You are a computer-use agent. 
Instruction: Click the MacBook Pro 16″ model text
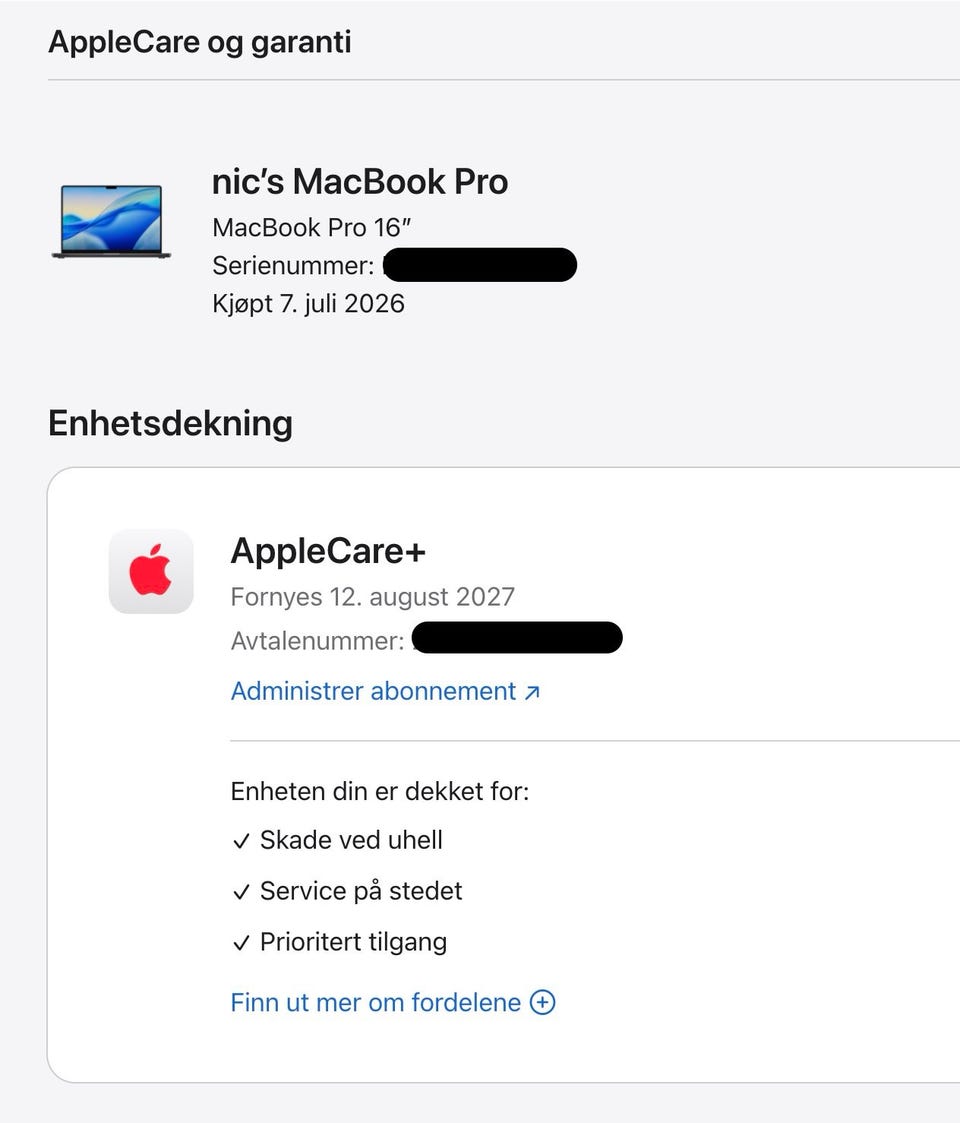click(312, 228)
